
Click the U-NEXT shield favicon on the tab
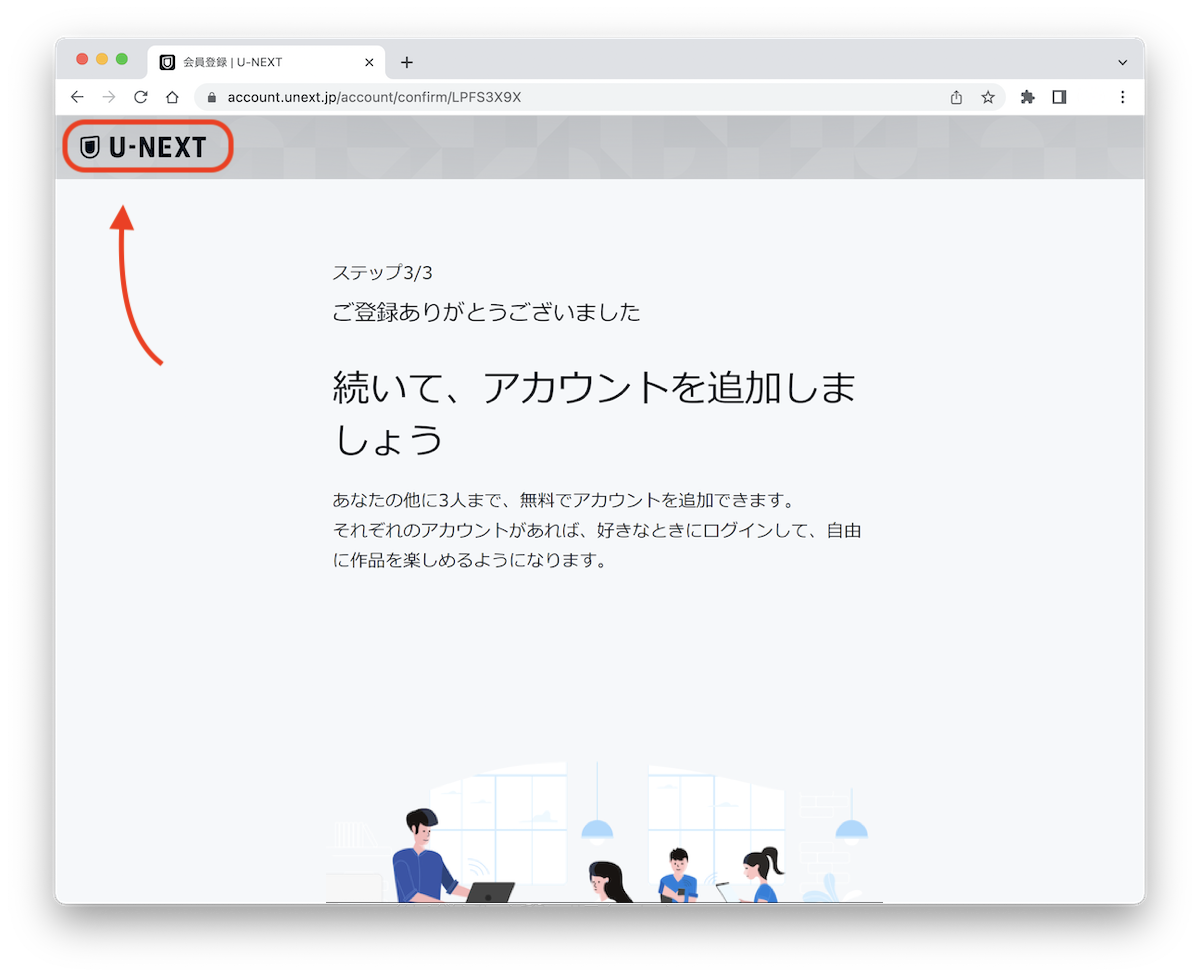coord(165,61)
